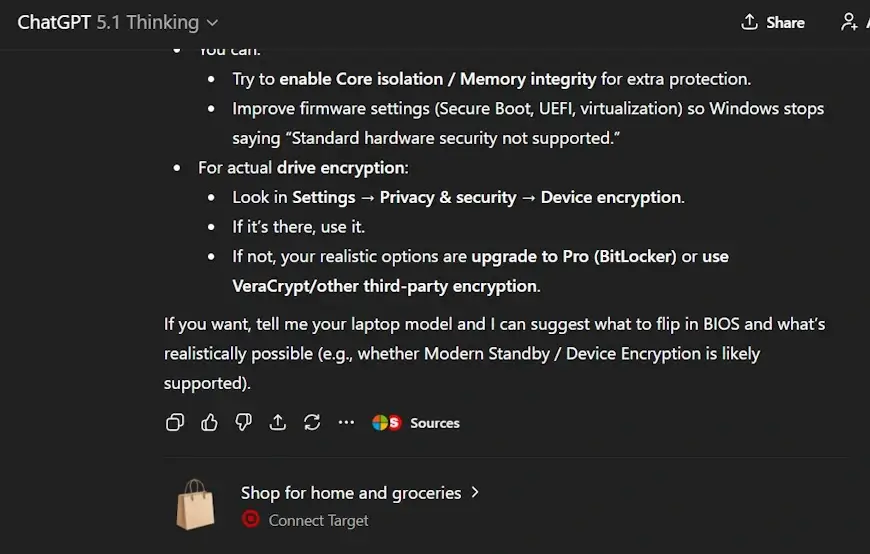This screenshot has width=870, height=554.
Task: Click the add people icon in header
Action: pyautogui.click(x=850, y=22)
